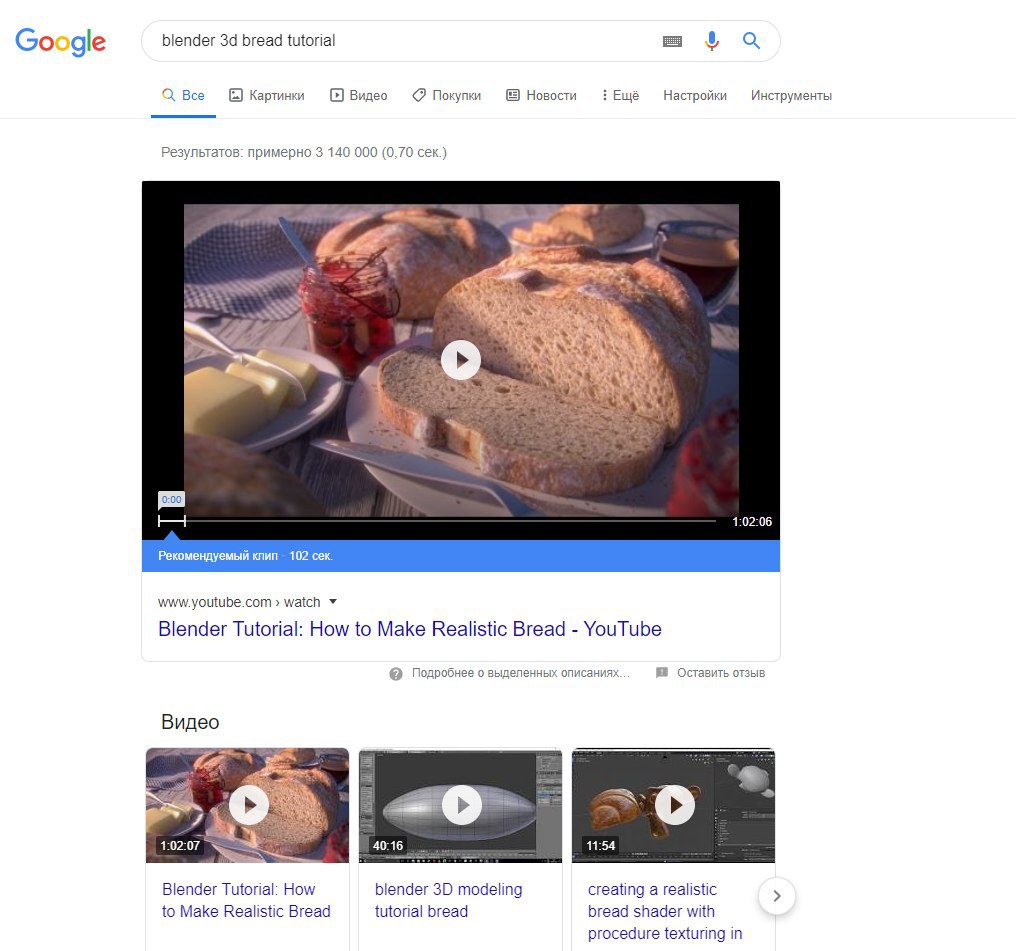This screenshot has height=951, width=1016.
Task: Switch to the Новости tab
Action: click(x=541, y=95)
